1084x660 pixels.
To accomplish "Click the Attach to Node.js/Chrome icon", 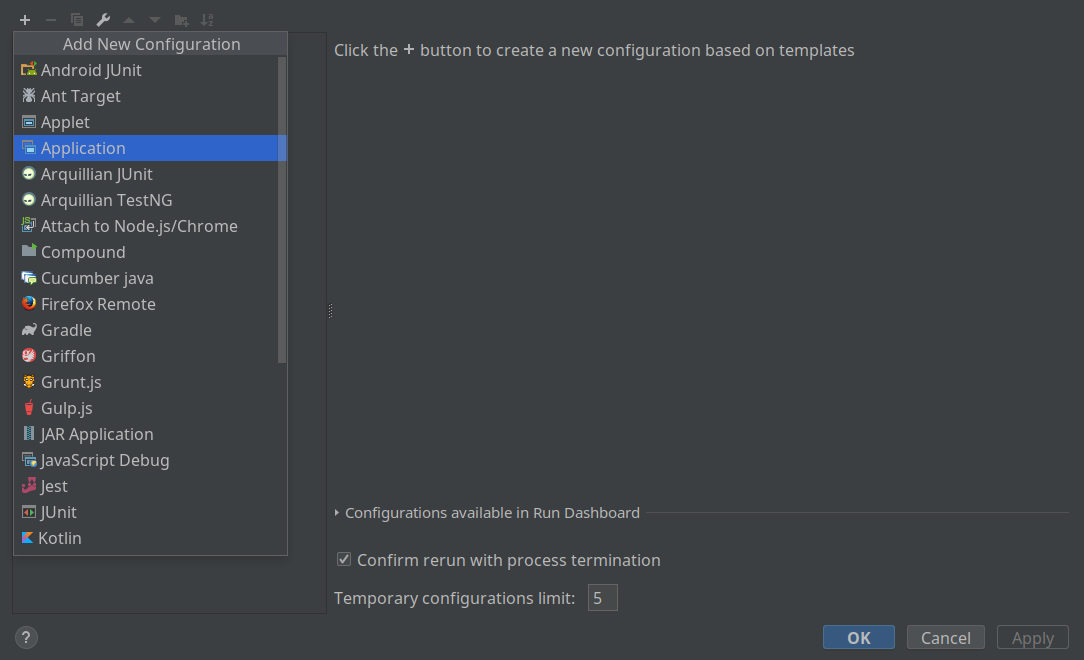I will [x=28, y=225].
